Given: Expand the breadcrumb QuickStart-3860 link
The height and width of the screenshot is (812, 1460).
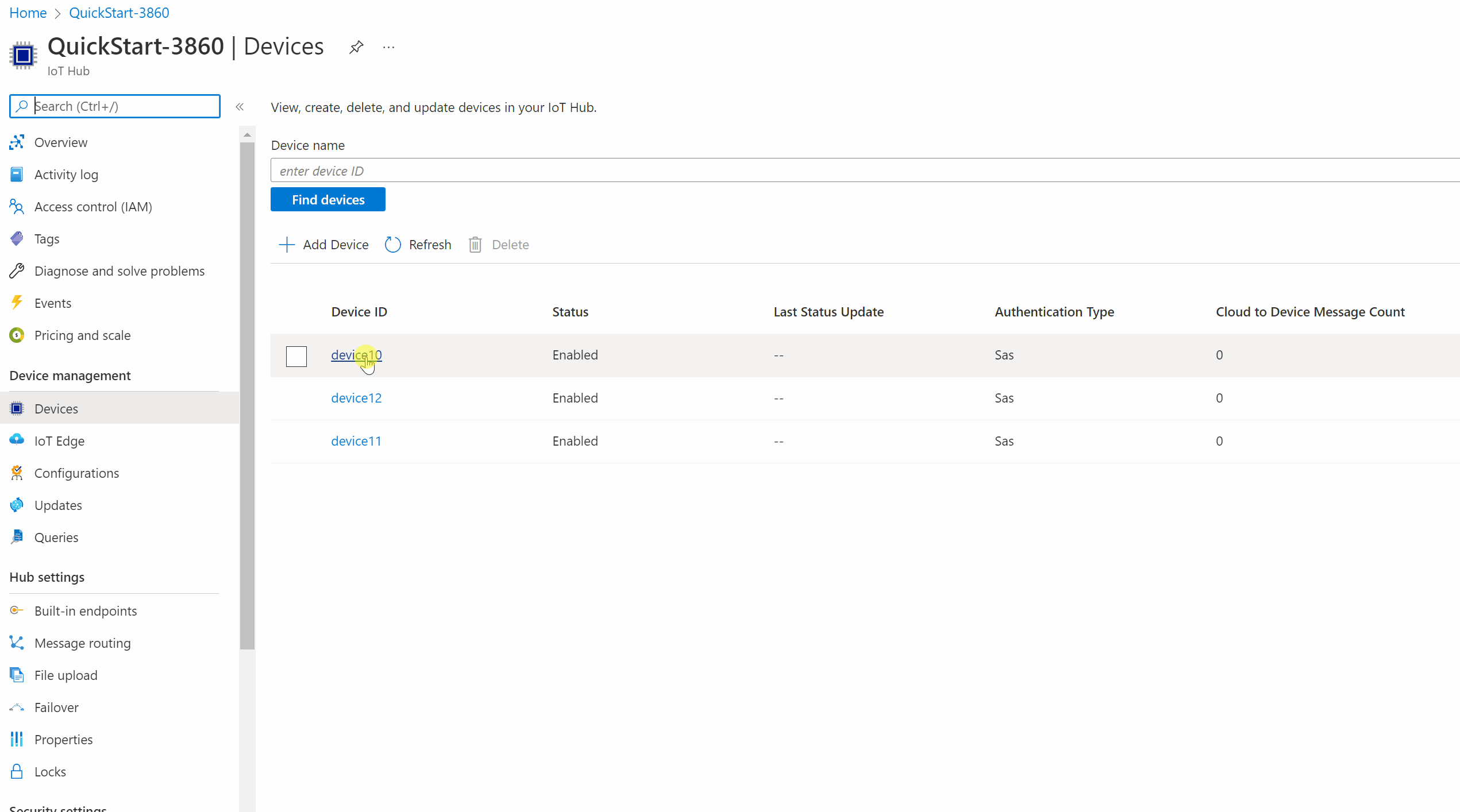Looking at the screenshot, I should 119,12.
